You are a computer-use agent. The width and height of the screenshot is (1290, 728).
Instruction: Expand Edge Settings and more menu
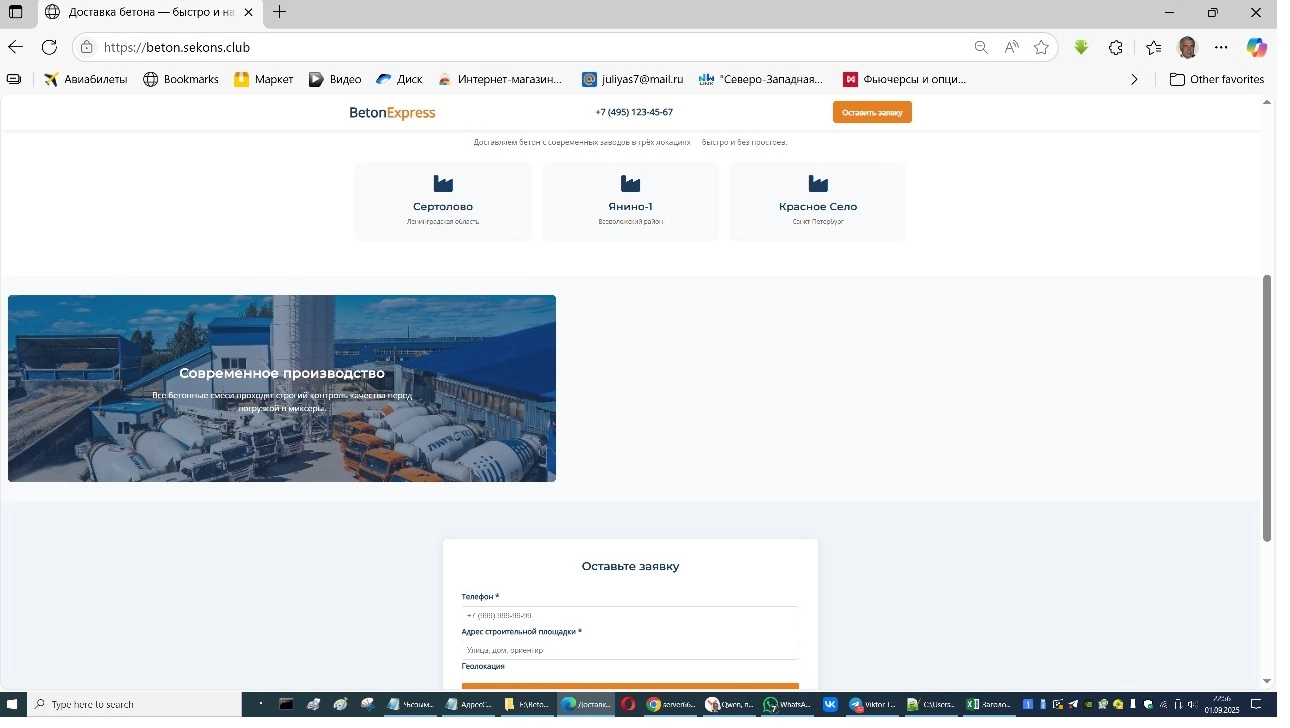coord(1221,47)
